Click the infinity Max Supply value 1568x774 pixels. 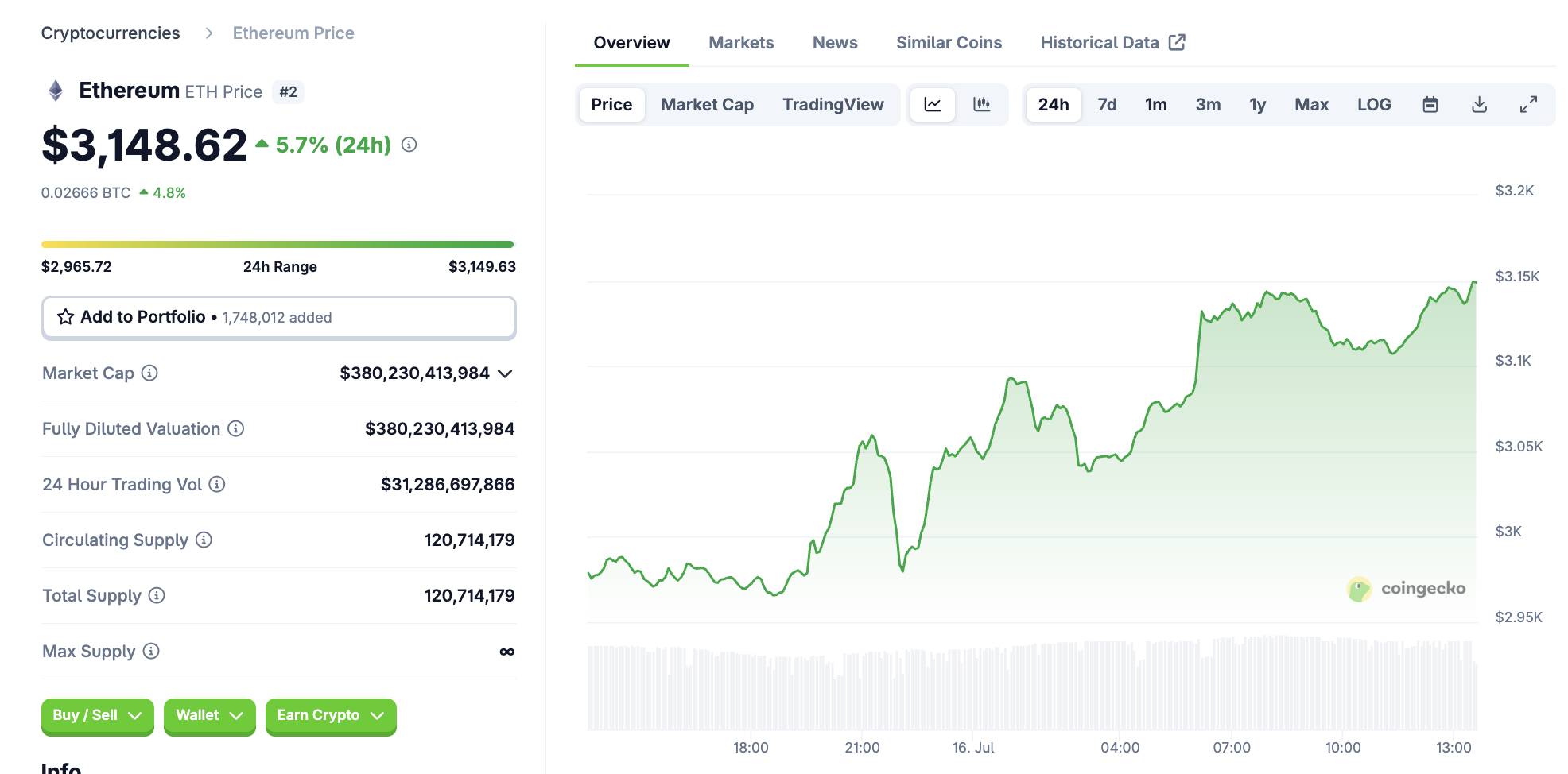pyautogui.click(x=506, y=652)
